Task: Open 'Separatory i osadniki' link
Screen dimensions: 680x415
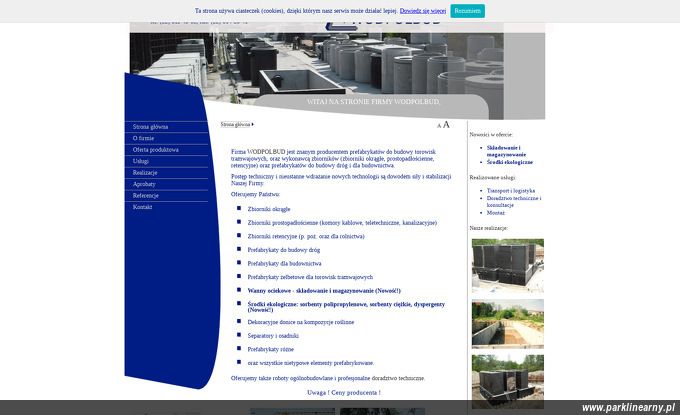Action: click(273, 336)
